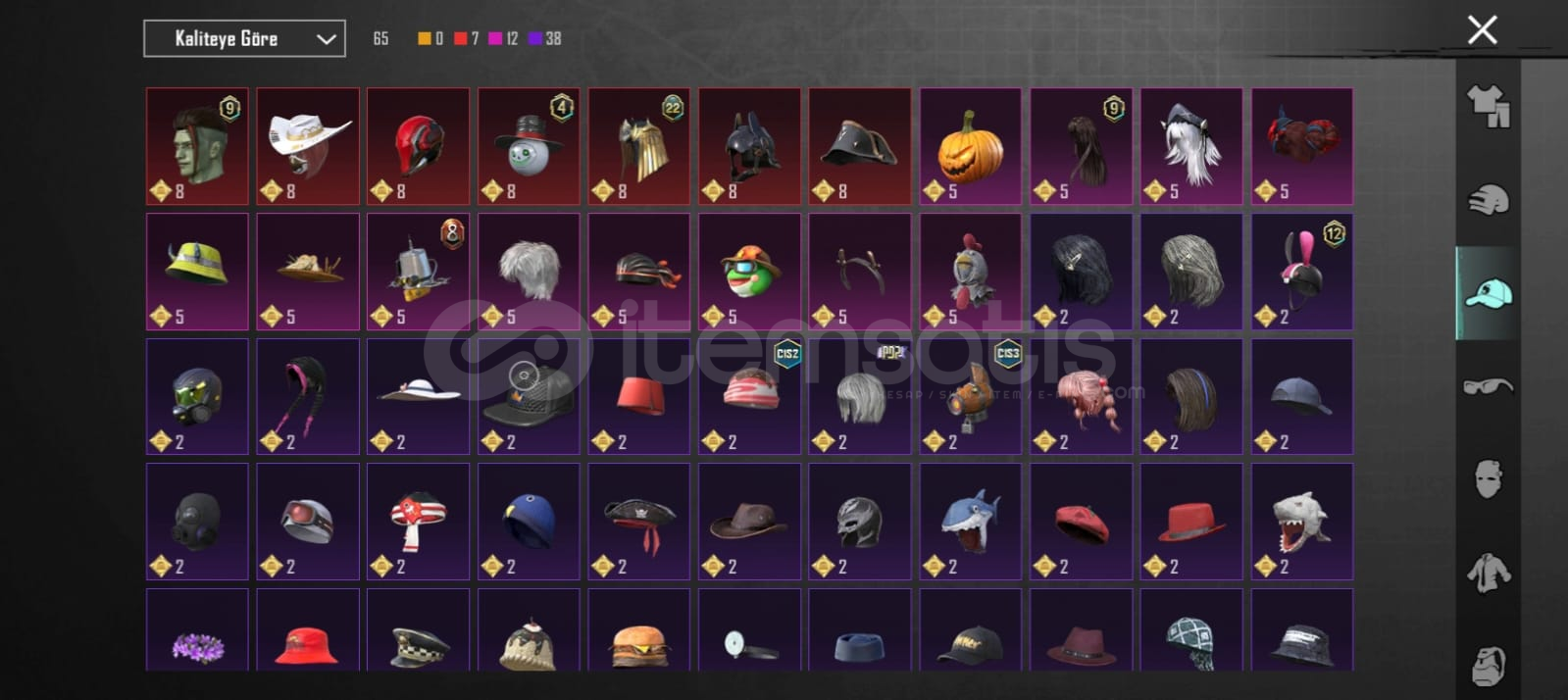Expand sorting options via chevron arrow
The height and width of the screenshot is (700, 1568).
coord(326,39)
